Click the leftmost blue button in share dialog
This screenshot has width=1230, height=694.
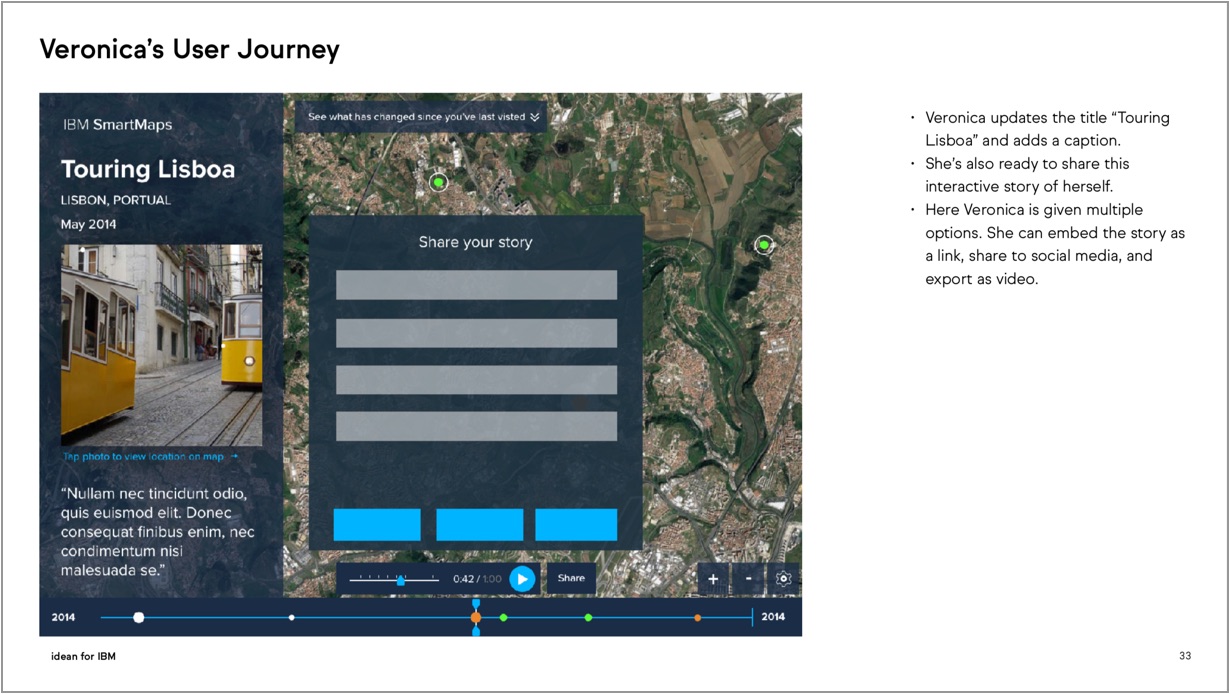point(377,525)
